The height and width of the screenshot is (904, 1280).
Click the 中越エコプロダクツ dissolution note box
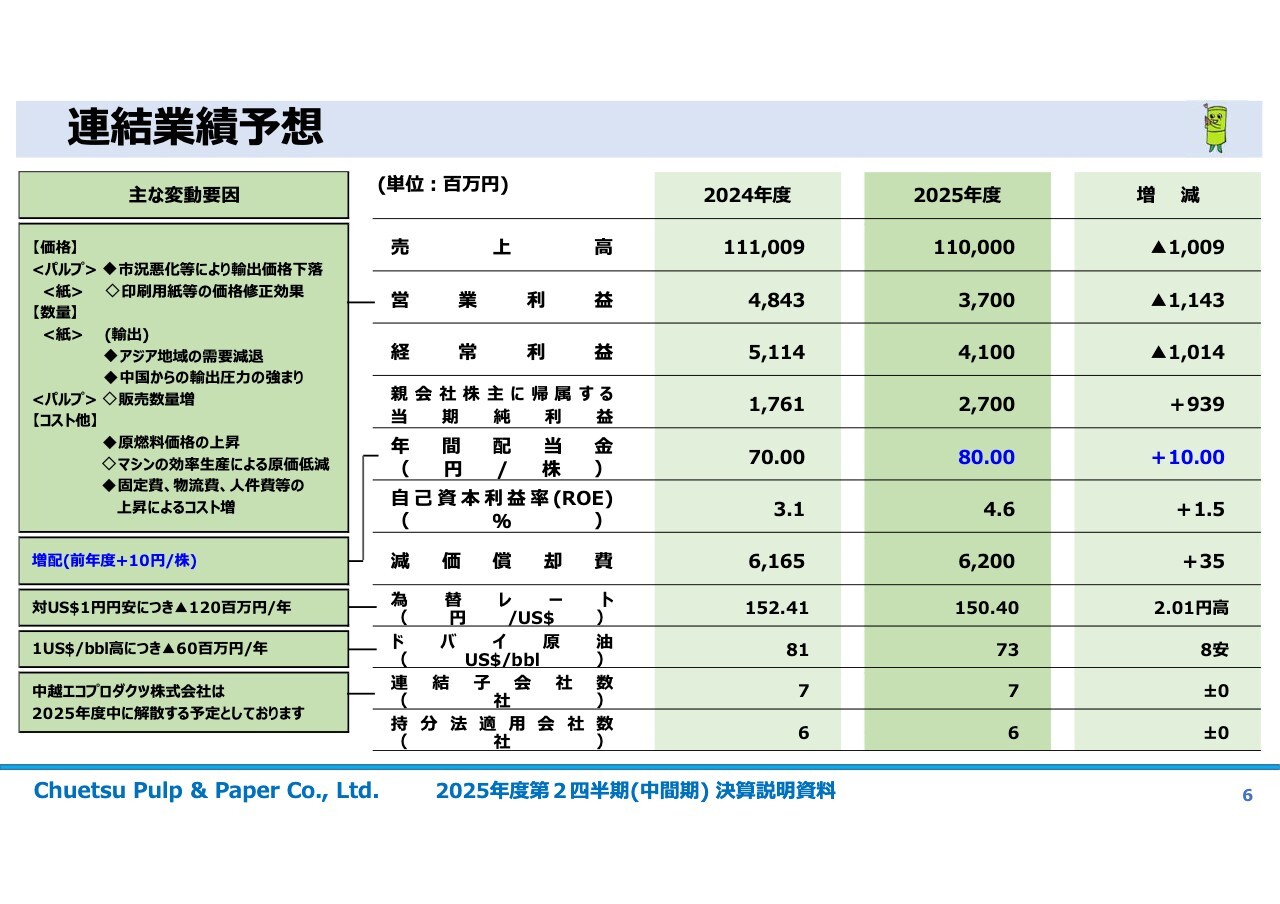coord(183,702)
